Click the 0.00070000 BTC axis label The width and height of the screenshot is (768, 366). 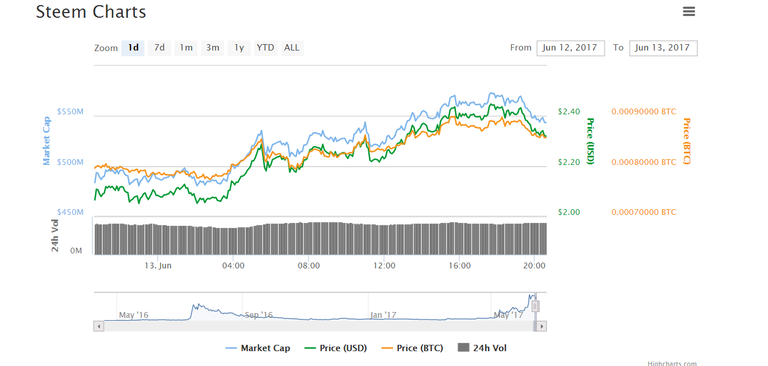click(644, 212)
